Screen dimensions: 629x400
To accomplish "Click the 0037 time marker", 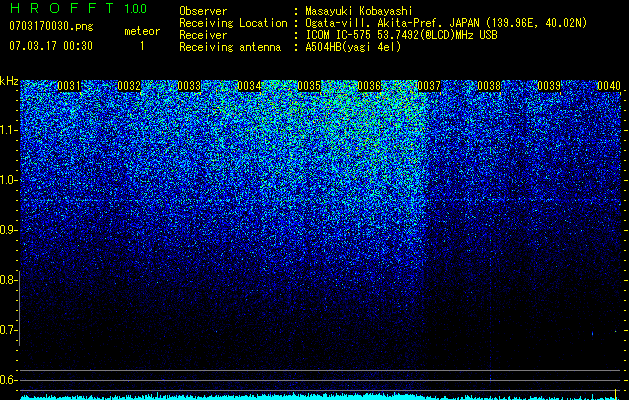I will [x=429, y=86].
